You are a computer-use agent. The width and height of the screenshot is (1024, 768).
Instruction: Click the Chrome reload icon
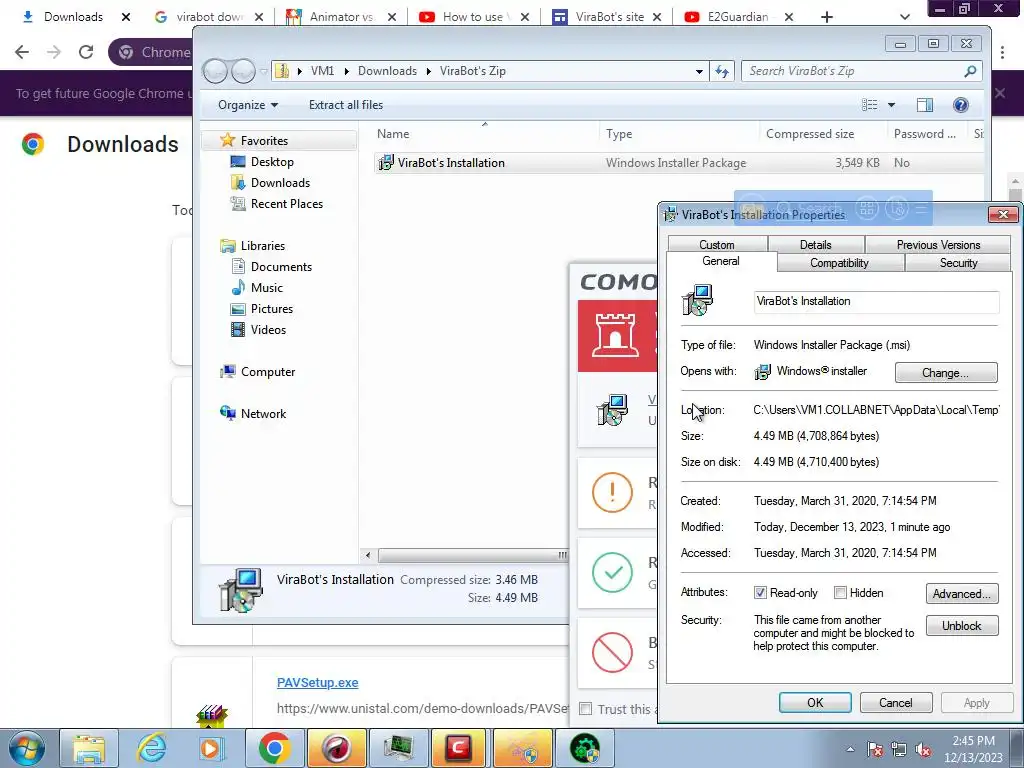86,52
